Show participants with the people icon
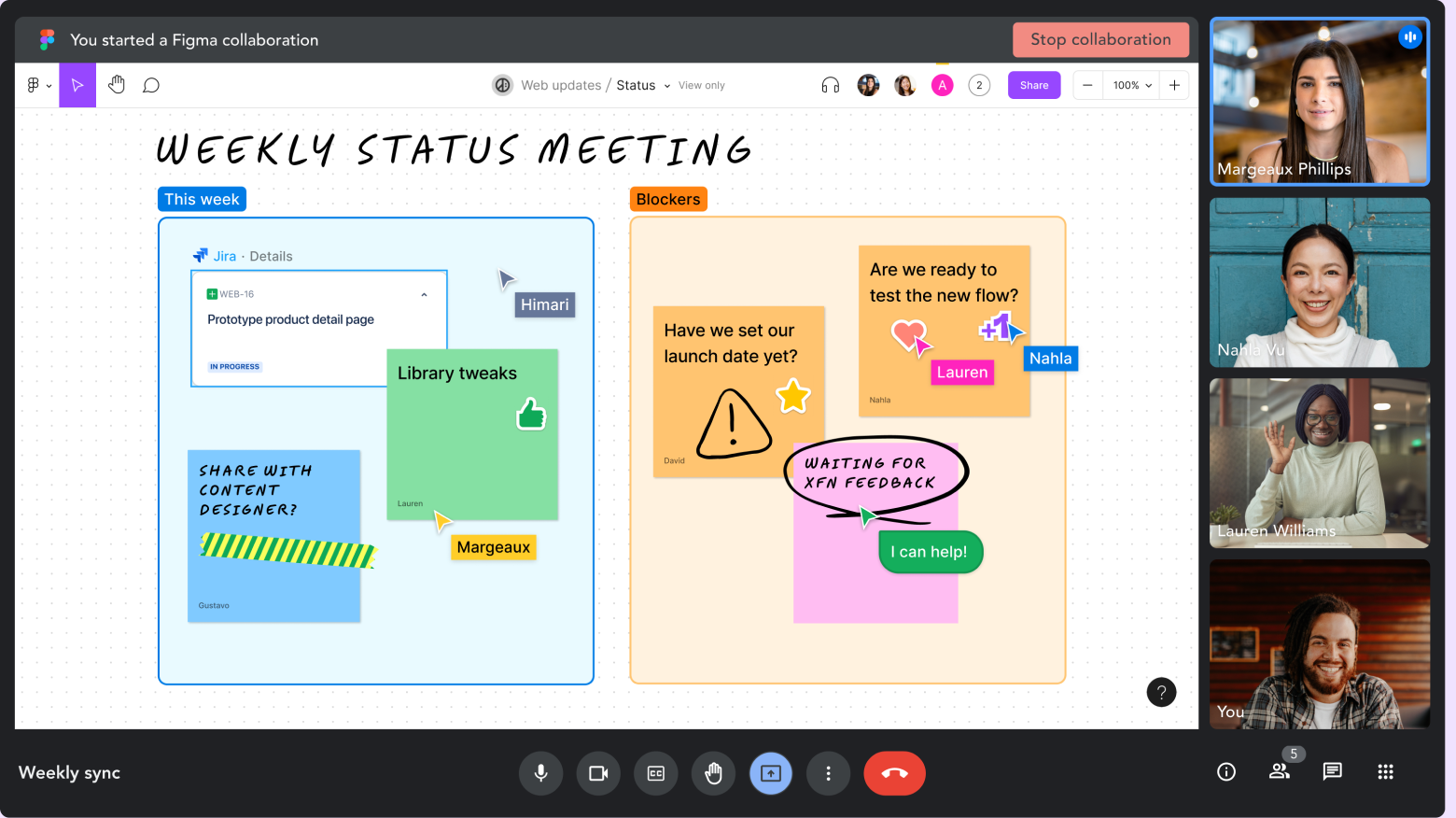 (x=1279, y=773)
